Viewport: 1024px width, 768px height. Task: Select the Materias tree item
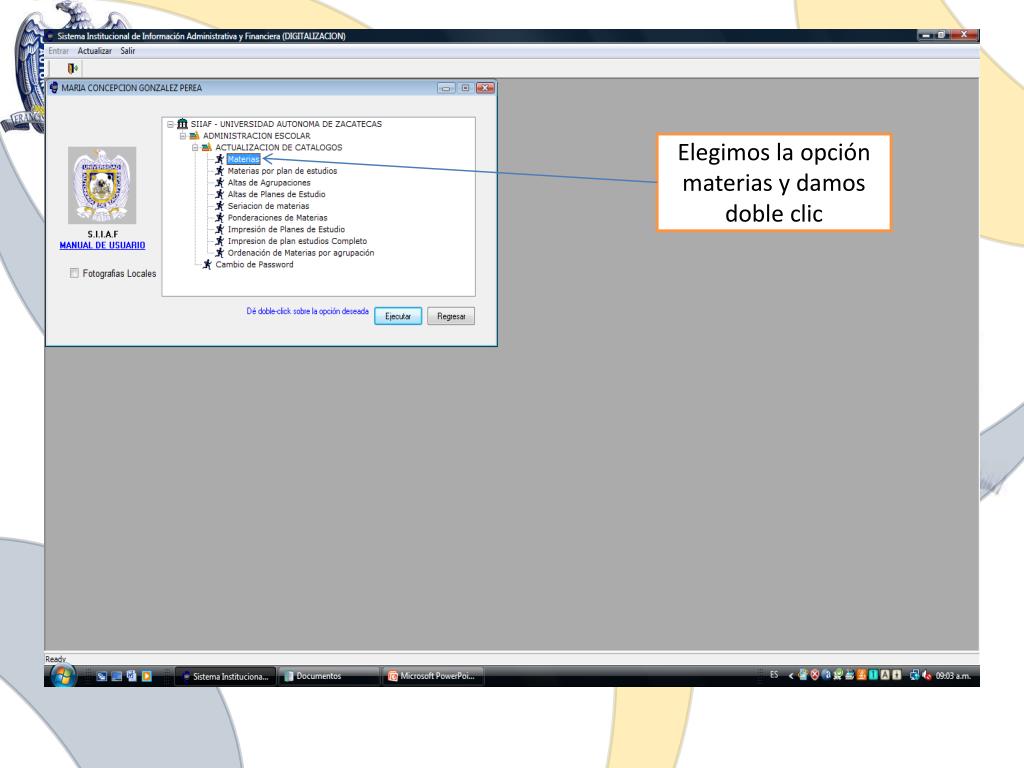tap(244, 159)
